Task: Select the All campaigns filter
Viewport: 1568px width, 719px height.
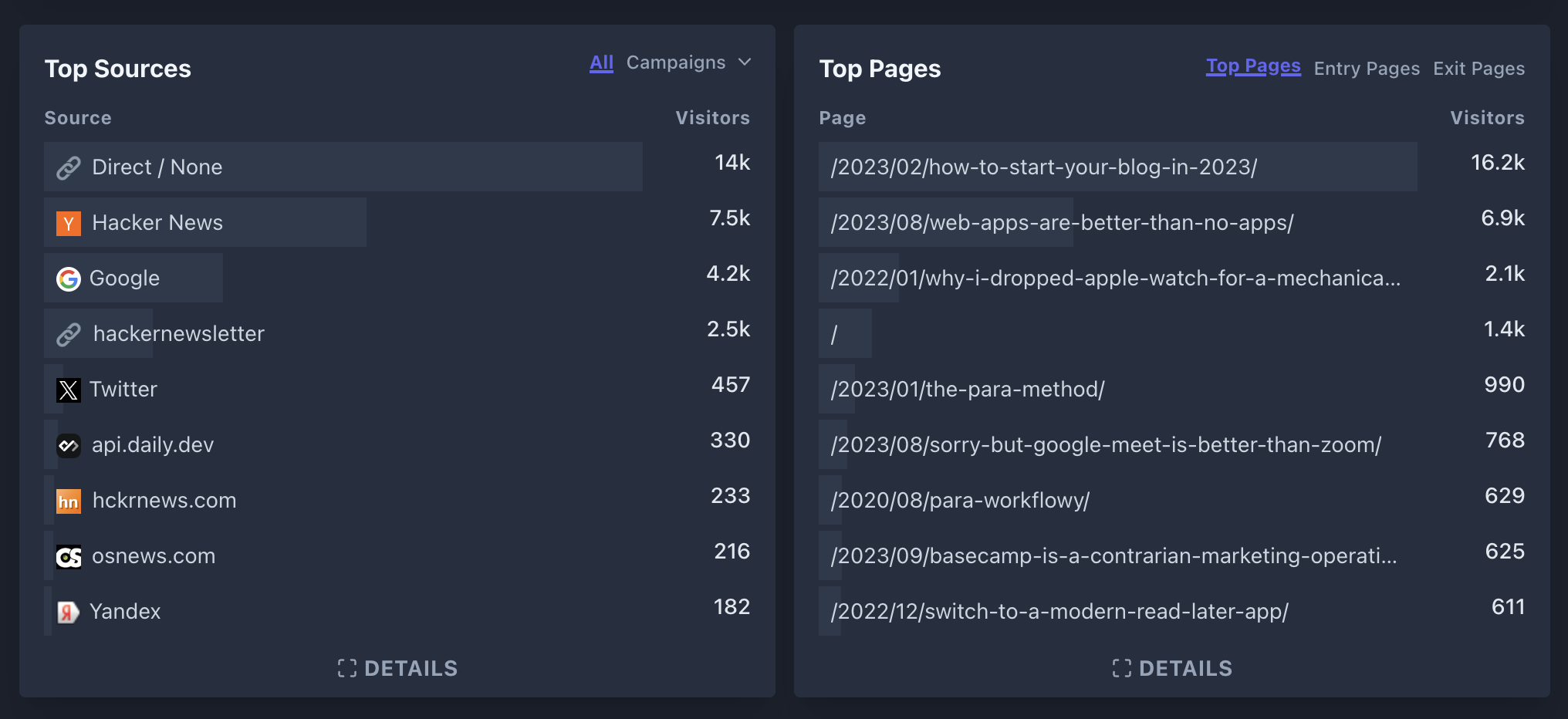Action: point(600,62)
